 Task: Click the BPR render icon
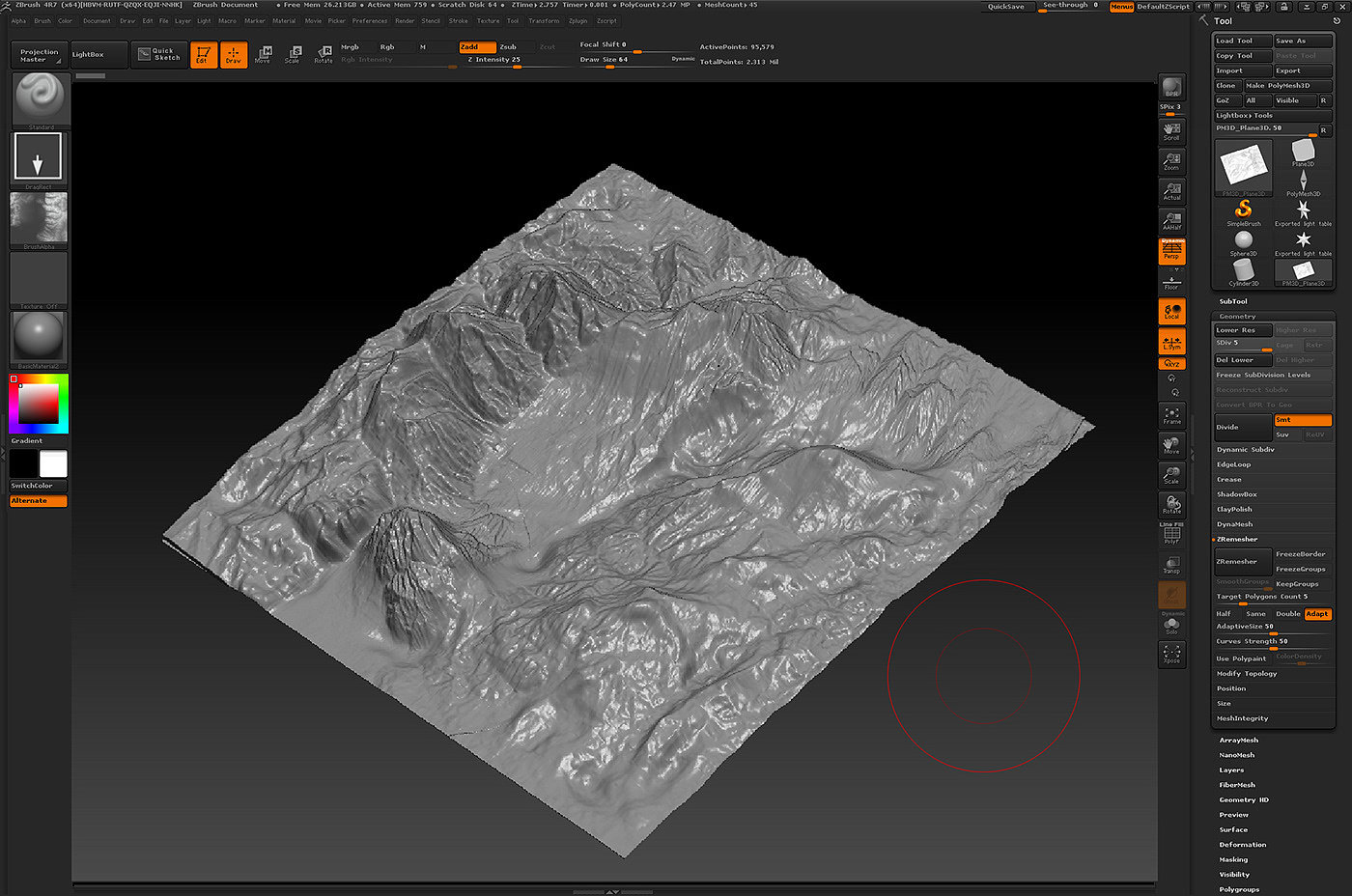(x=1171, y=88)
